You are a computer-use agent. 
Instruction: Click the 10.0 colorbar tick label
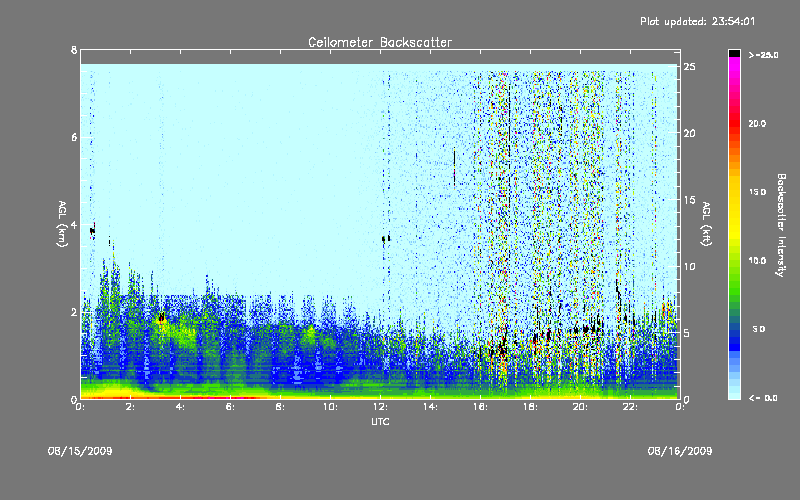point(757,261)
